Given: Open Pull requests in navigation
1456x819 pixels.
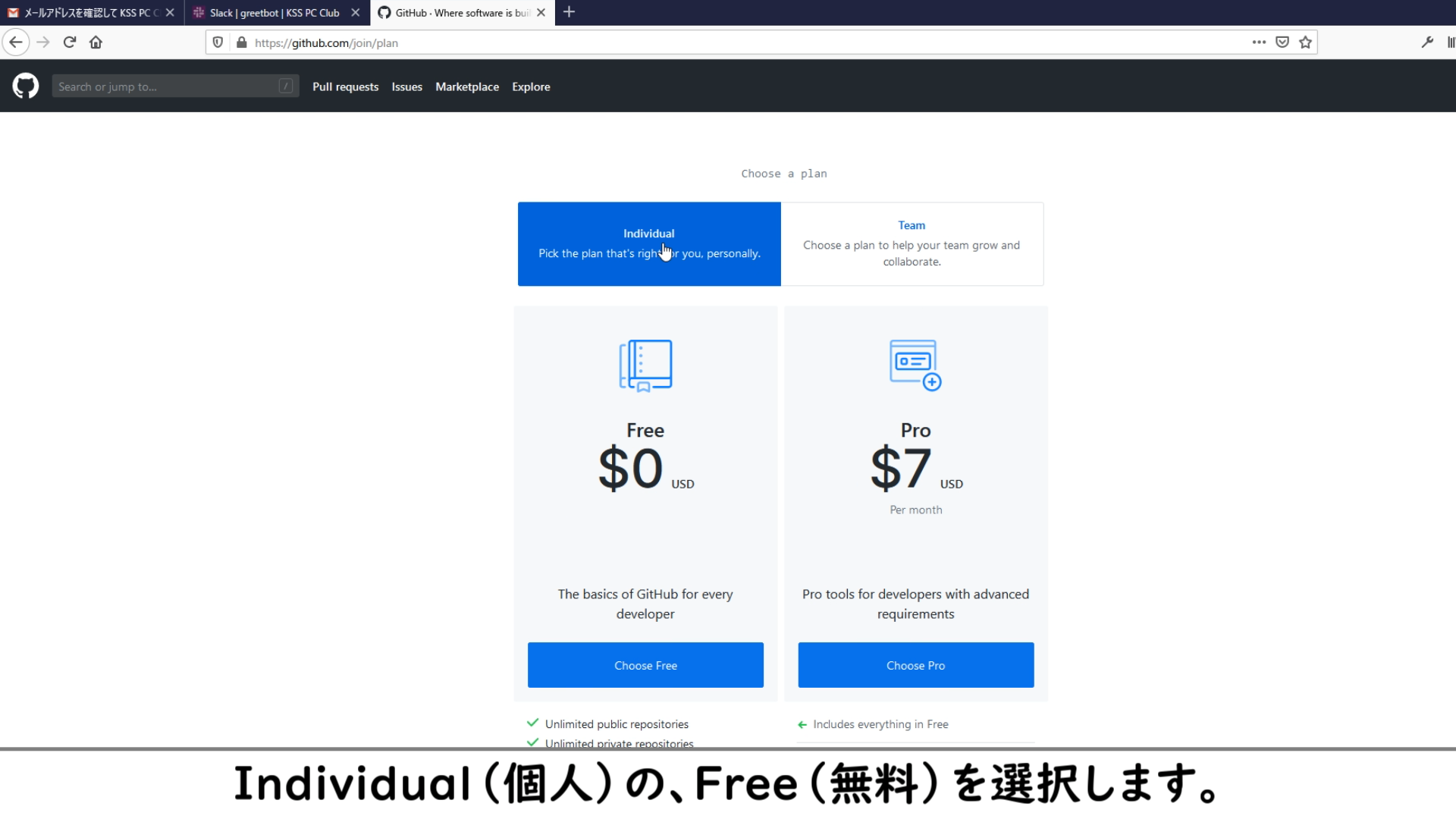Looking at the screenshot, I should coord(345,86).
